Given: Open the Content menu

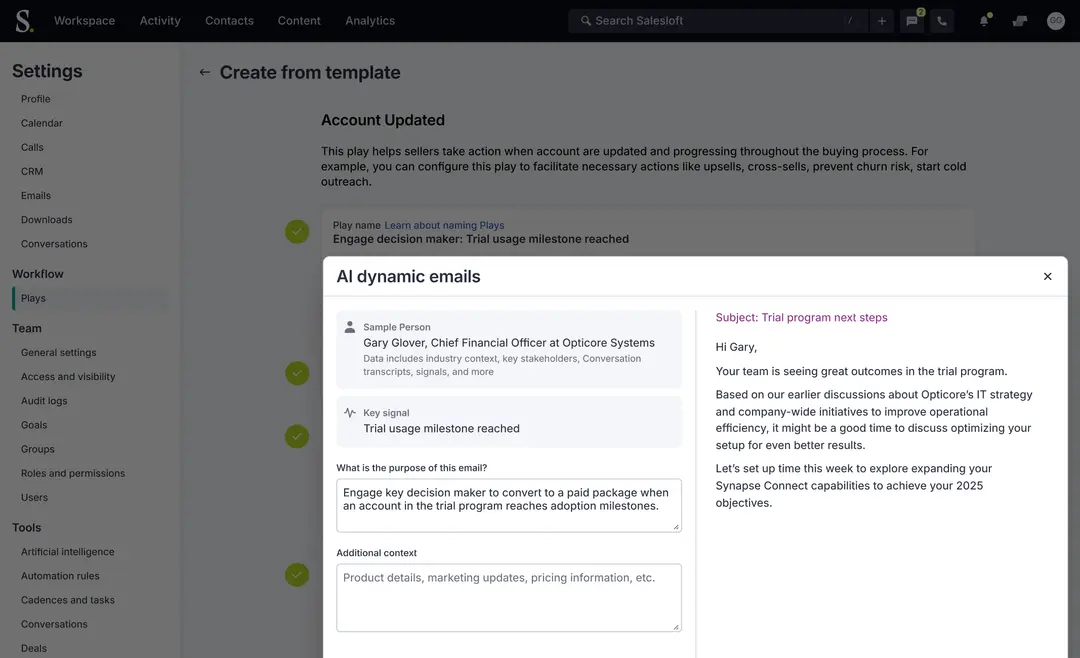Looking at the screenshot, I should pyautogui.click(x=299, y=21).
